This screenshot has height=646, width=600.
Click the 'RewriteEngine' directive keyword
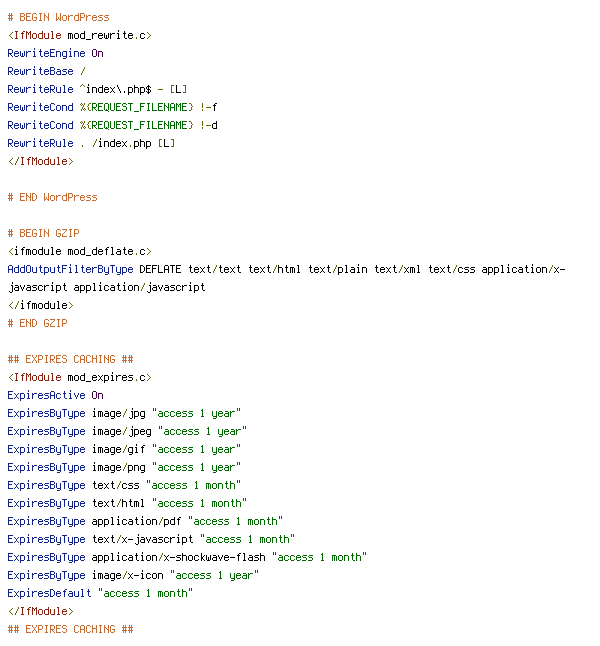[x=46, y=54]
